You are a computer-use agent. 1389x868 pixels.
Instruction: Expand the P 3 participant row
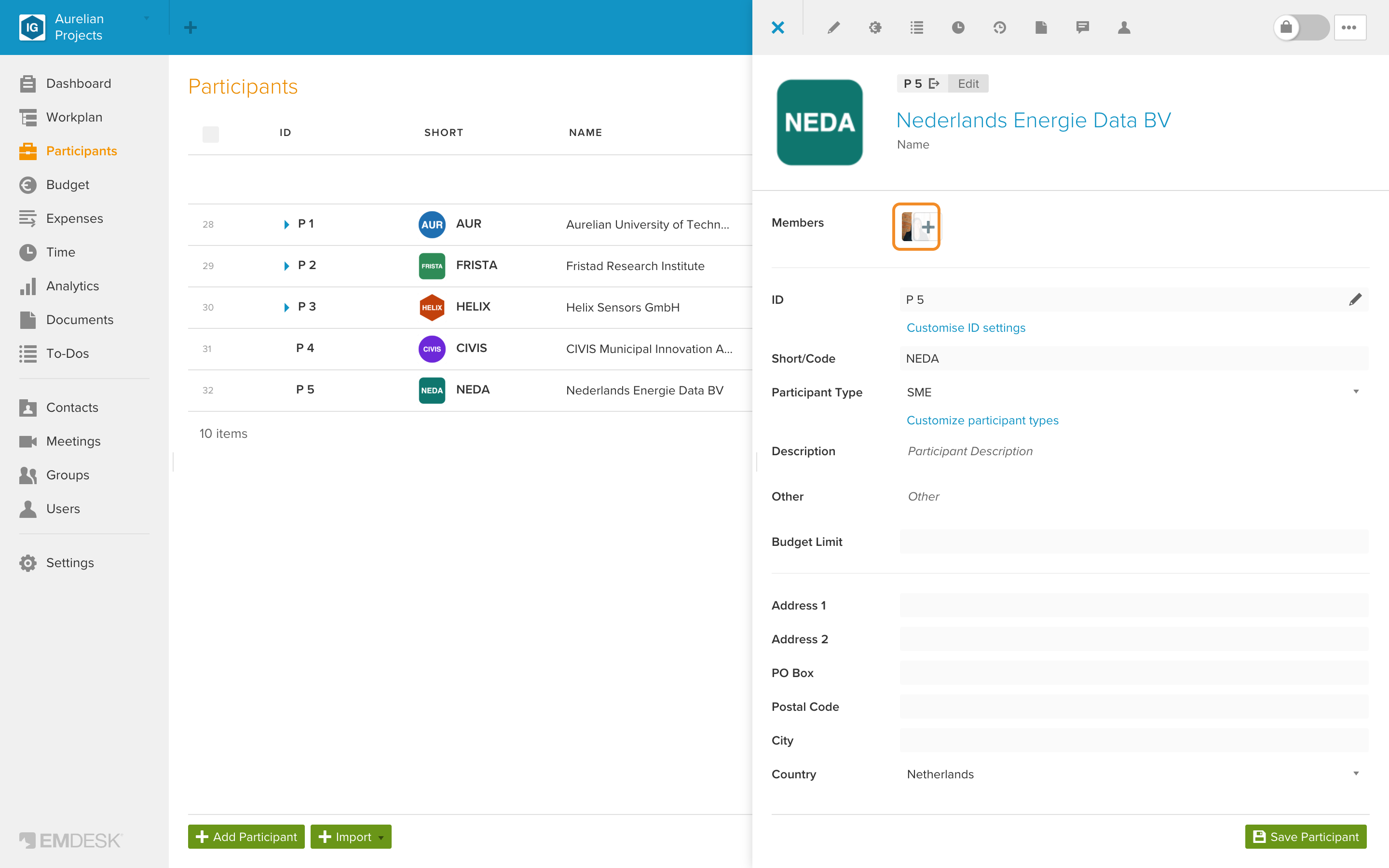click(x=286, y=307)
